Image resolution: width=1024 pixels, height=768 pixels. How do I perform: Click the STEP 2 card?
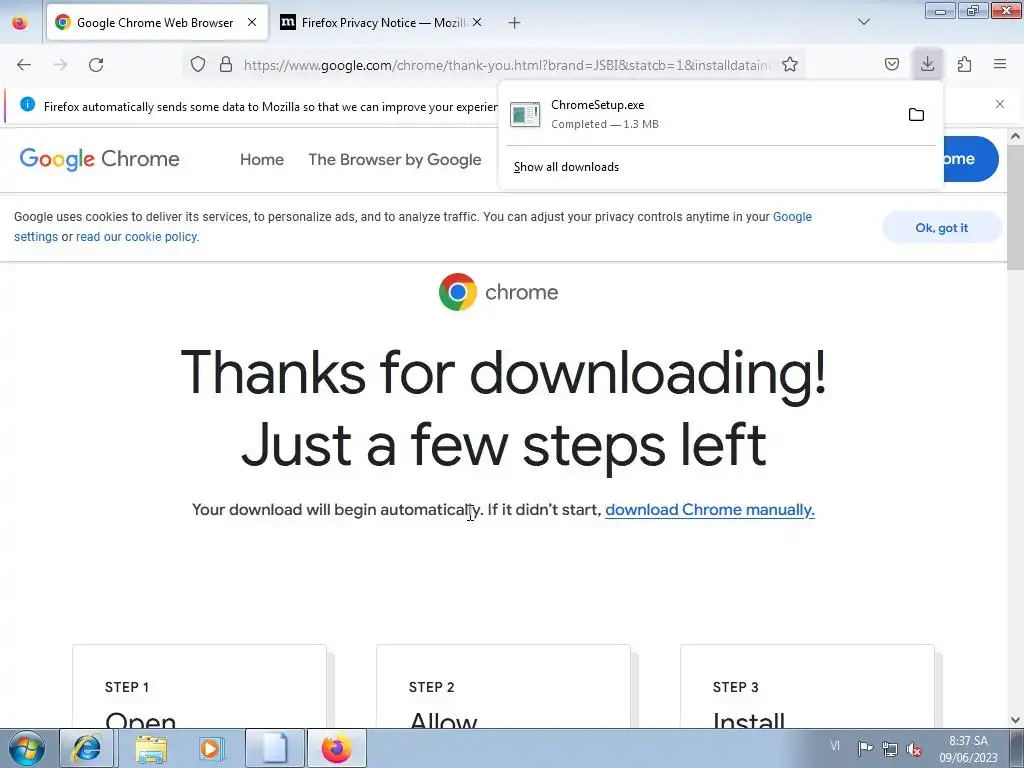pyautogui.click(x=503, y=686)
